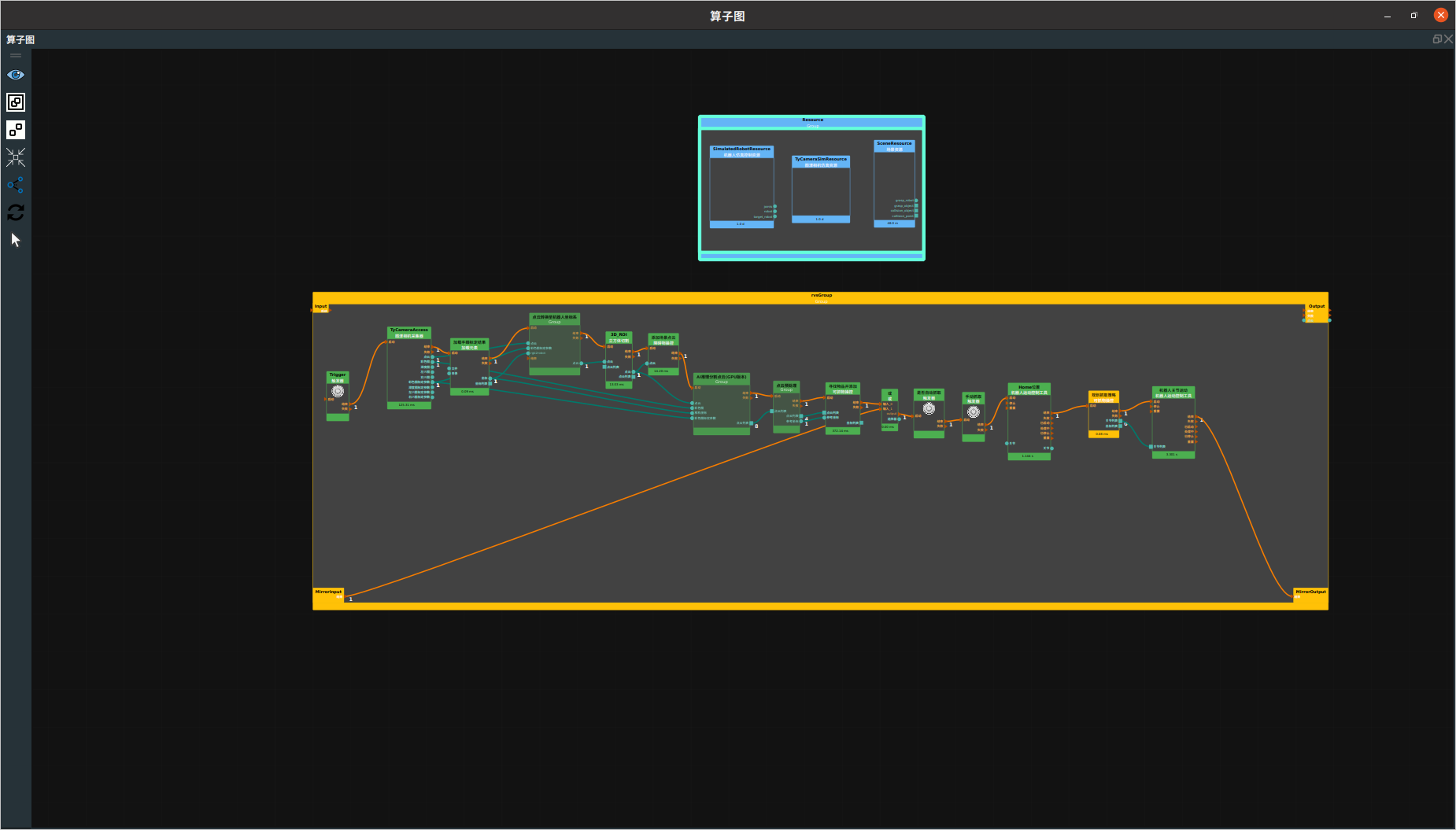Close the 算子图 docked panel
The width and height of the screenshot is (1456, 830).
1449,39
